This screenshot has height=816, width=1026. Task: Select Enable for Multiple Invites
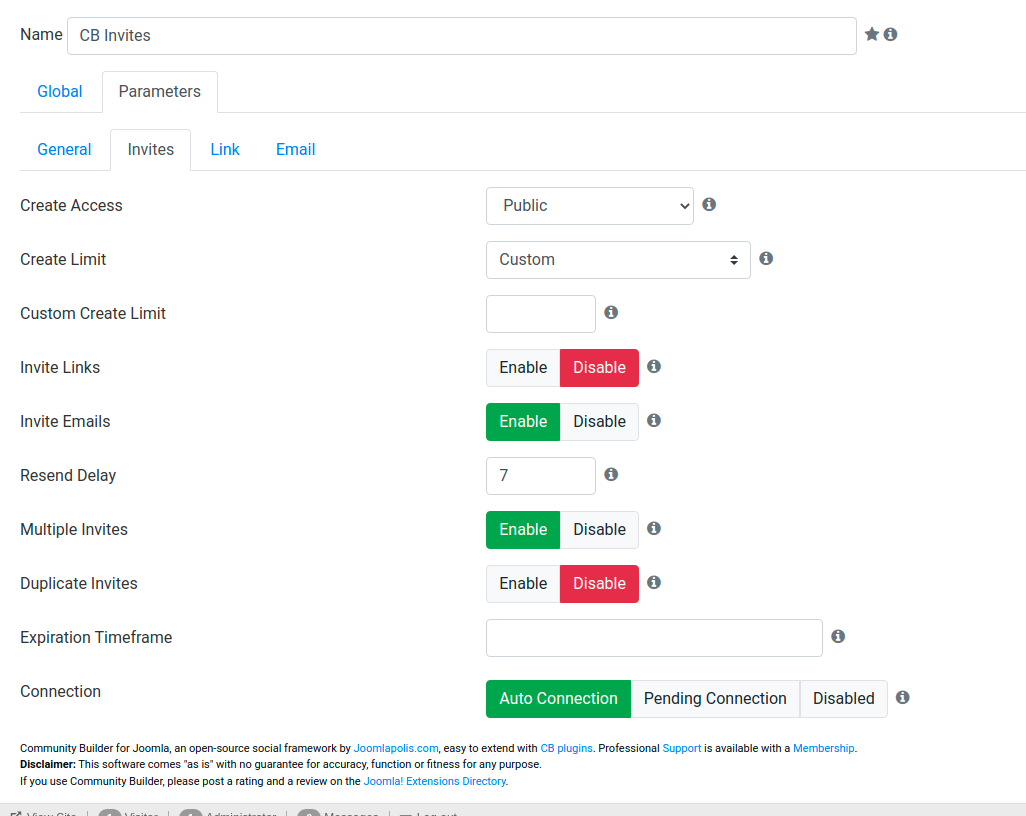click(x=523, y=530)
